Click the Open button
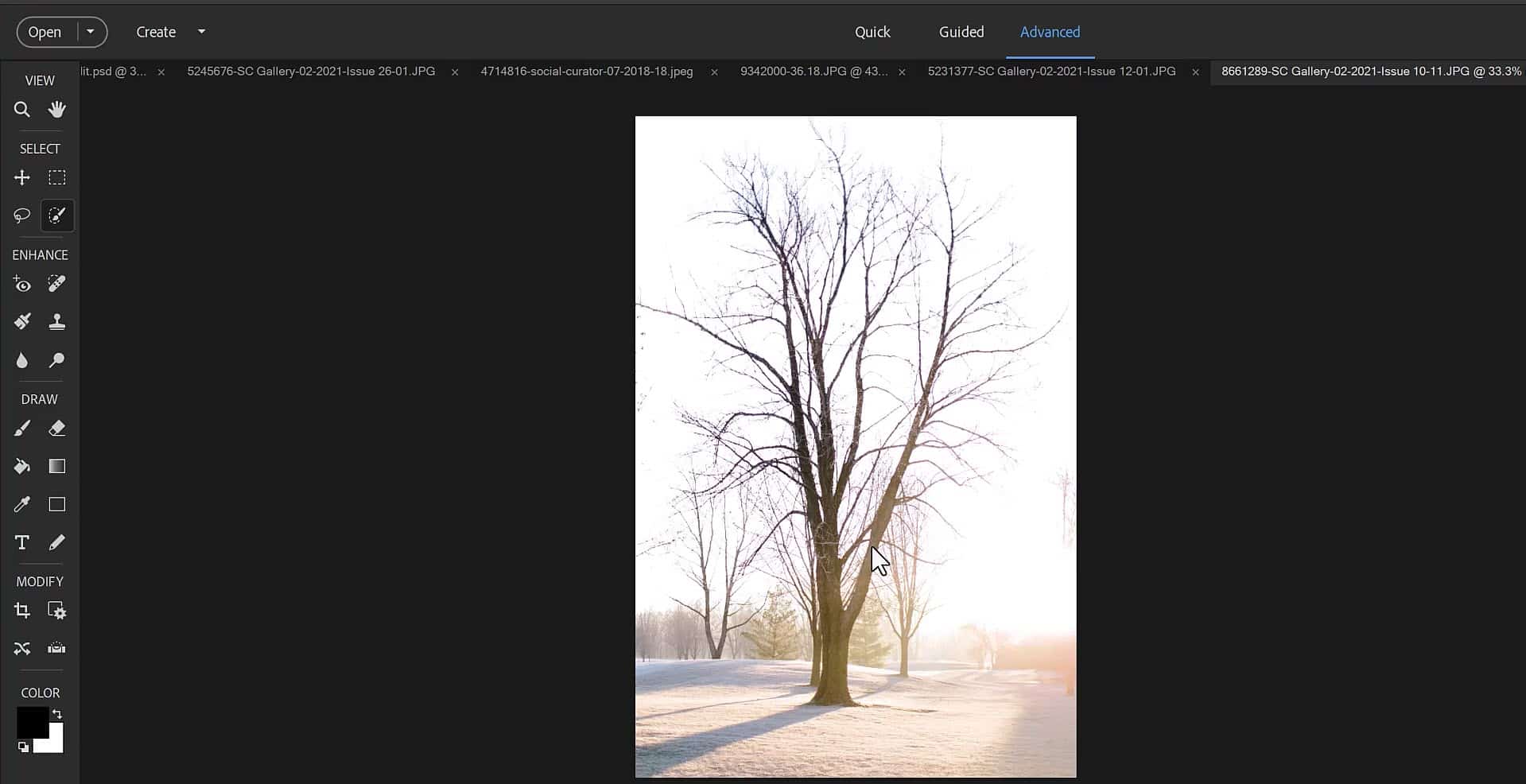Screen dimensions: 1526x784 click(x=45, y=32)
